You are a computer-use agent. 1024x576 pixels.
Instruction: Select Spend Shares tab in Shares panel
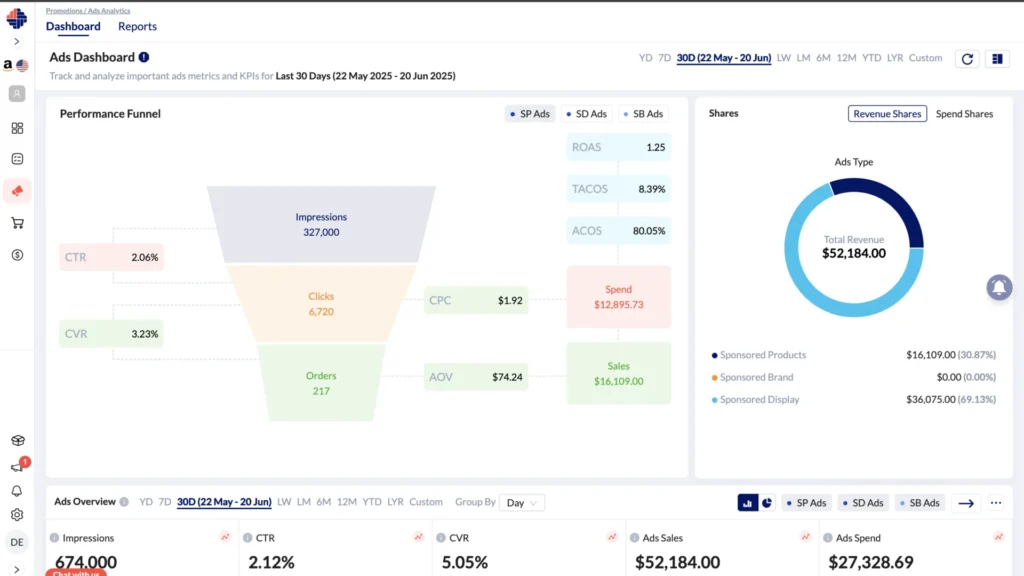[x=964, y=114]
